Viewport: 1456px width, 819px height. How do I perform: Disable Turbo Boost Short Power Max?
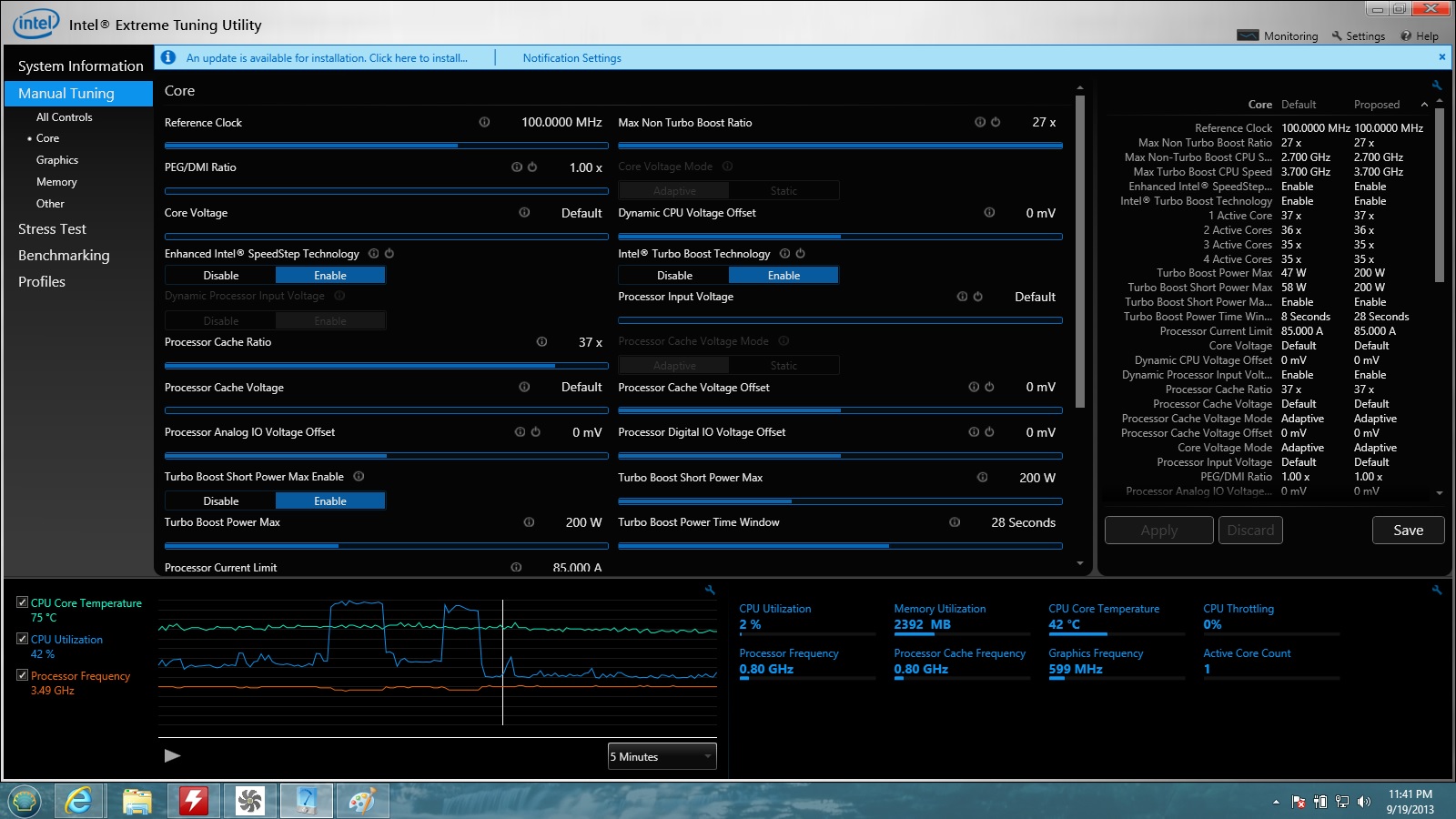coord(221,500)
